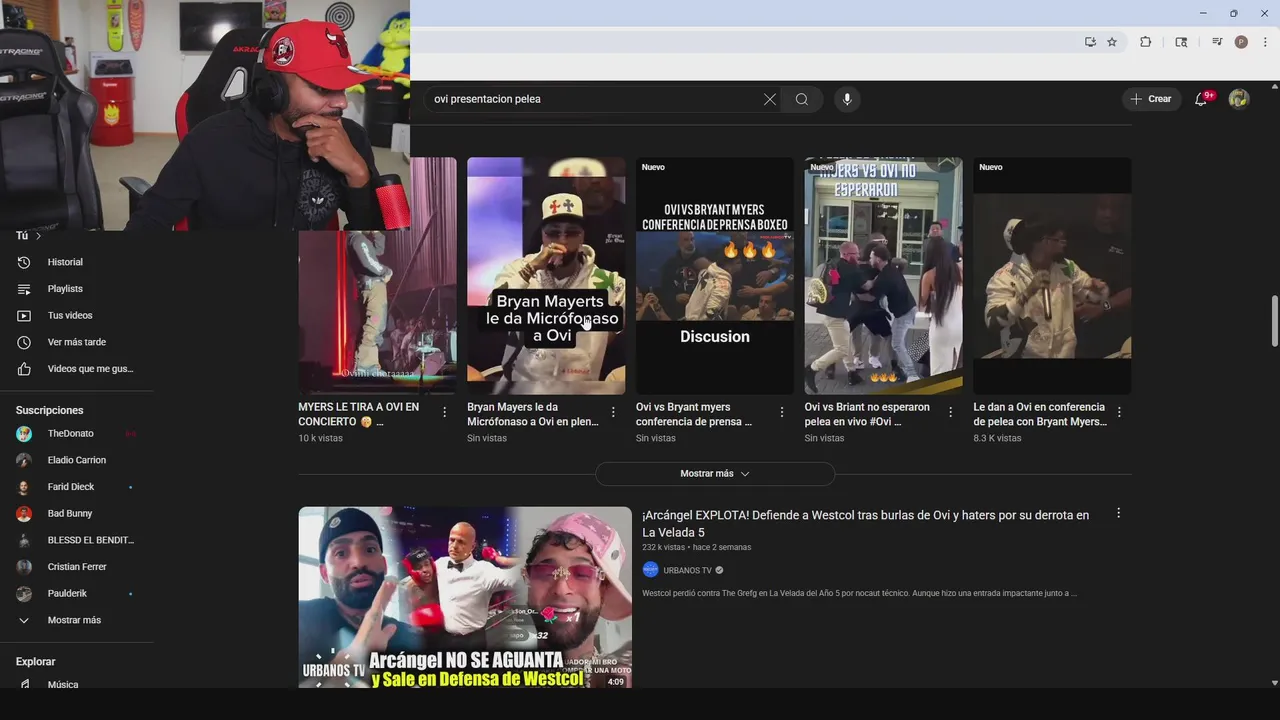Expand more Shorts with the Mostrar más button
1280x720 pixels.
[x=715, y=474]
